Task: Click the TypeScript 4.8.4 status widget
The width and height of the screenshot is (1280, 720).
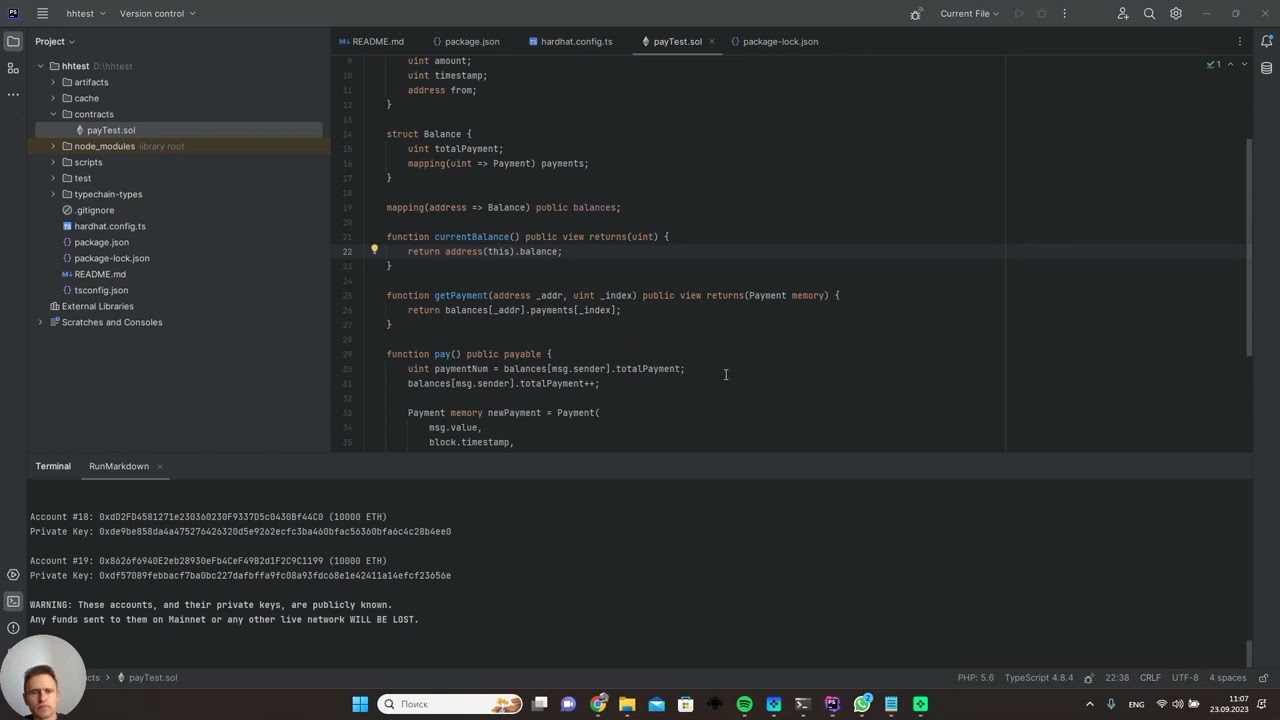Action: click(1038, 677)
